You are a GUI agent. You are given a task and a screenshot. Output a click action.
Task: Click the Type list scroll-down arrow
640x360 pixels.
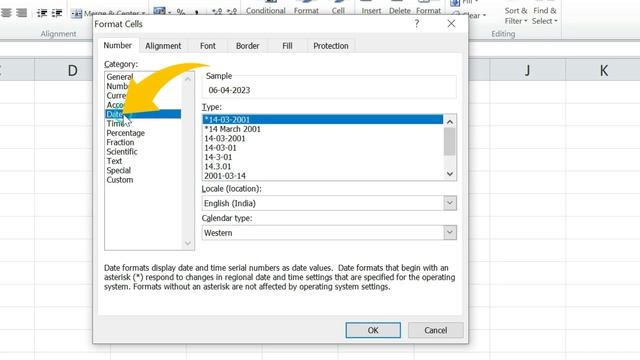point(450,174)
